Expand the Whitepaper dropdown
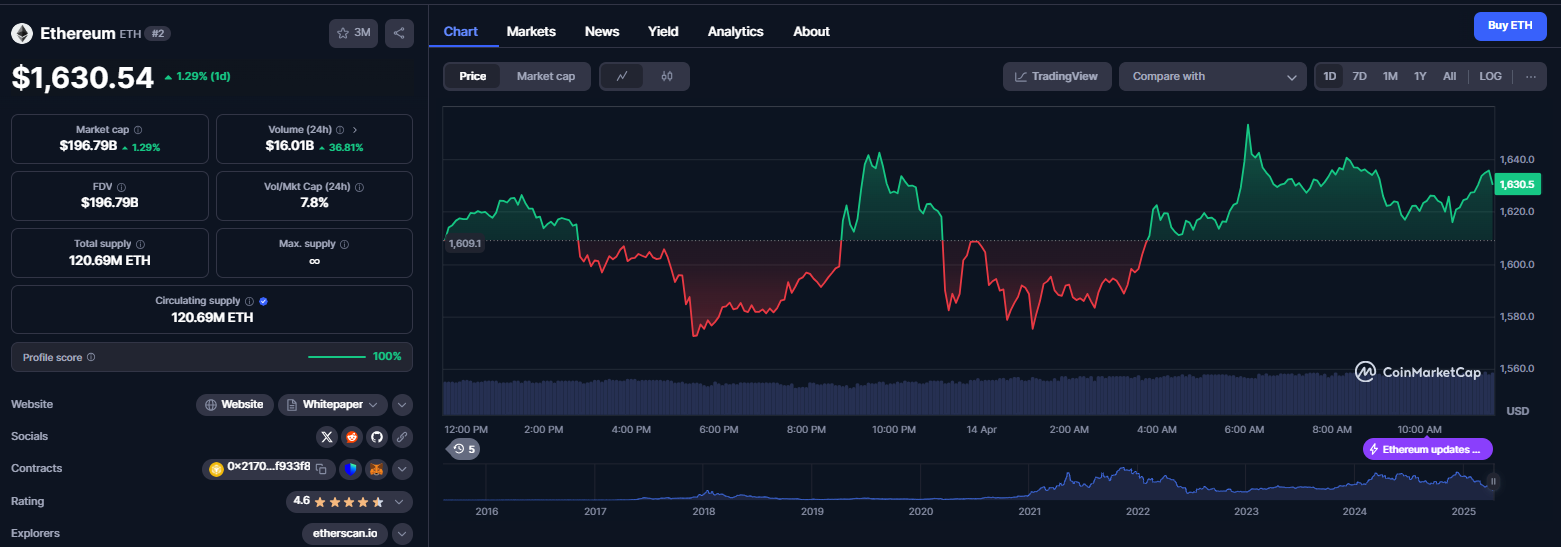Viewport: 1561px width, 547px height. pos(333,405)
